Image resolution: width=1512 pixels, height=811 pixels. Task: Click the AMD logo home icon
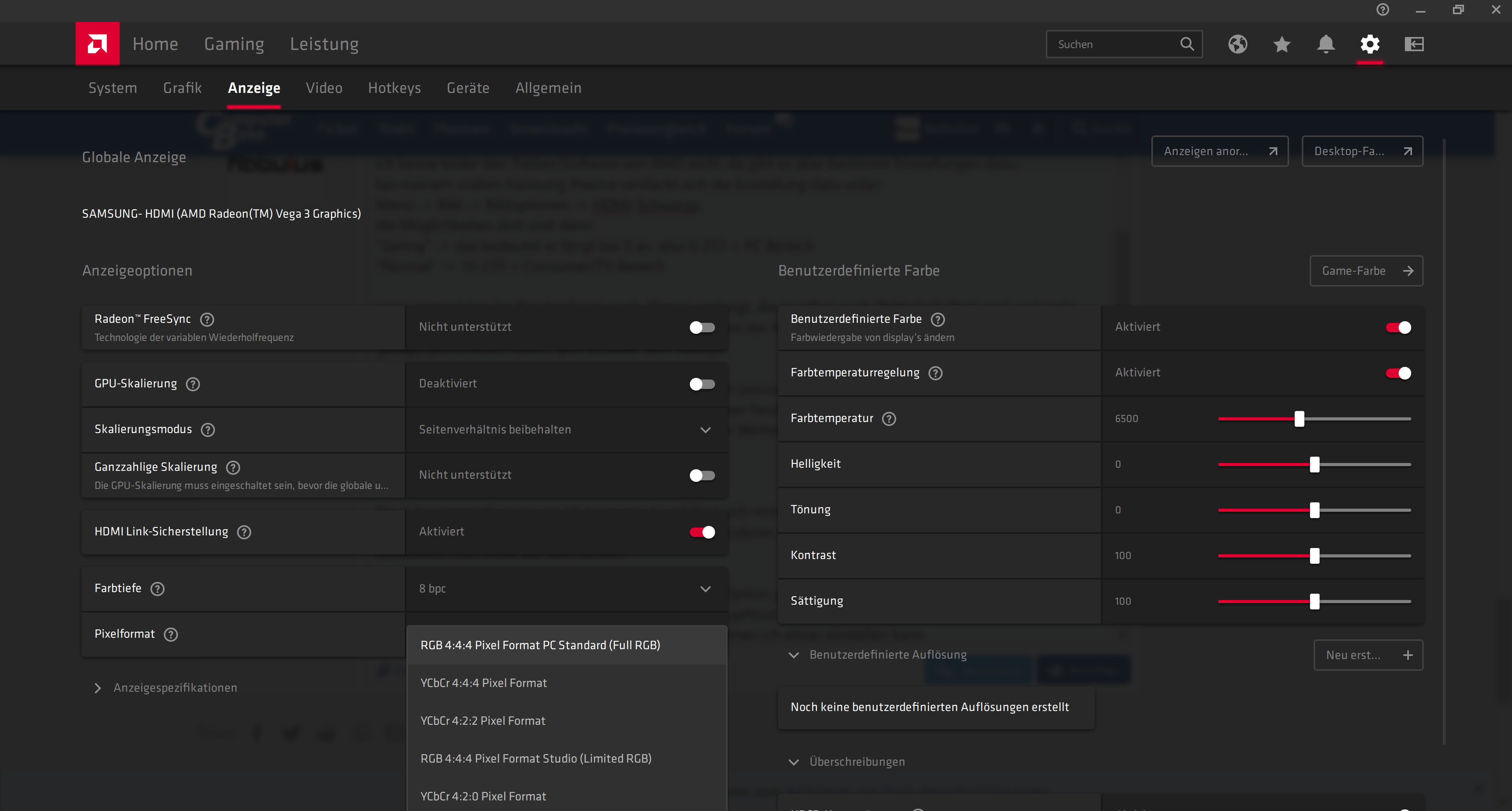[97, 43]
